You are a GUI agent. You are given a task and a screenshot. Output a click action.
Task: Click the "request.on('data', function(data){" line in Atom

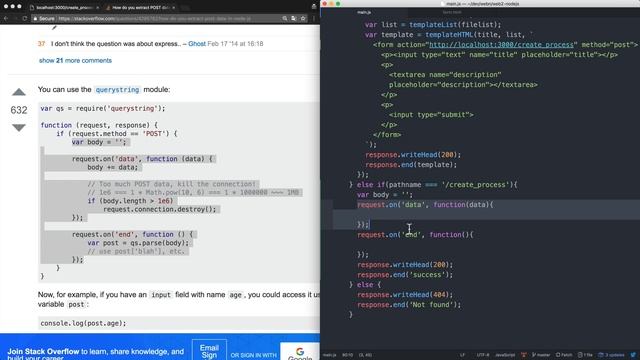click(x=425, y=205)
